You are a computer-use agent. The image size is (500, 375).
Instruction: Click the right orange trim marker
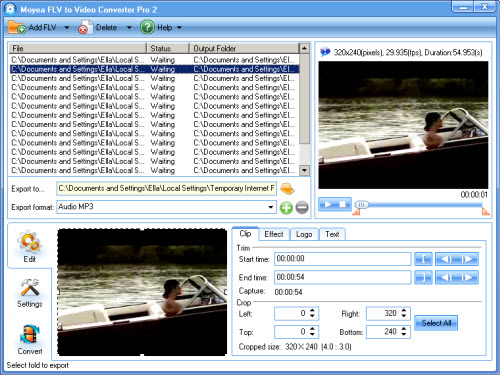pos(486,211)
